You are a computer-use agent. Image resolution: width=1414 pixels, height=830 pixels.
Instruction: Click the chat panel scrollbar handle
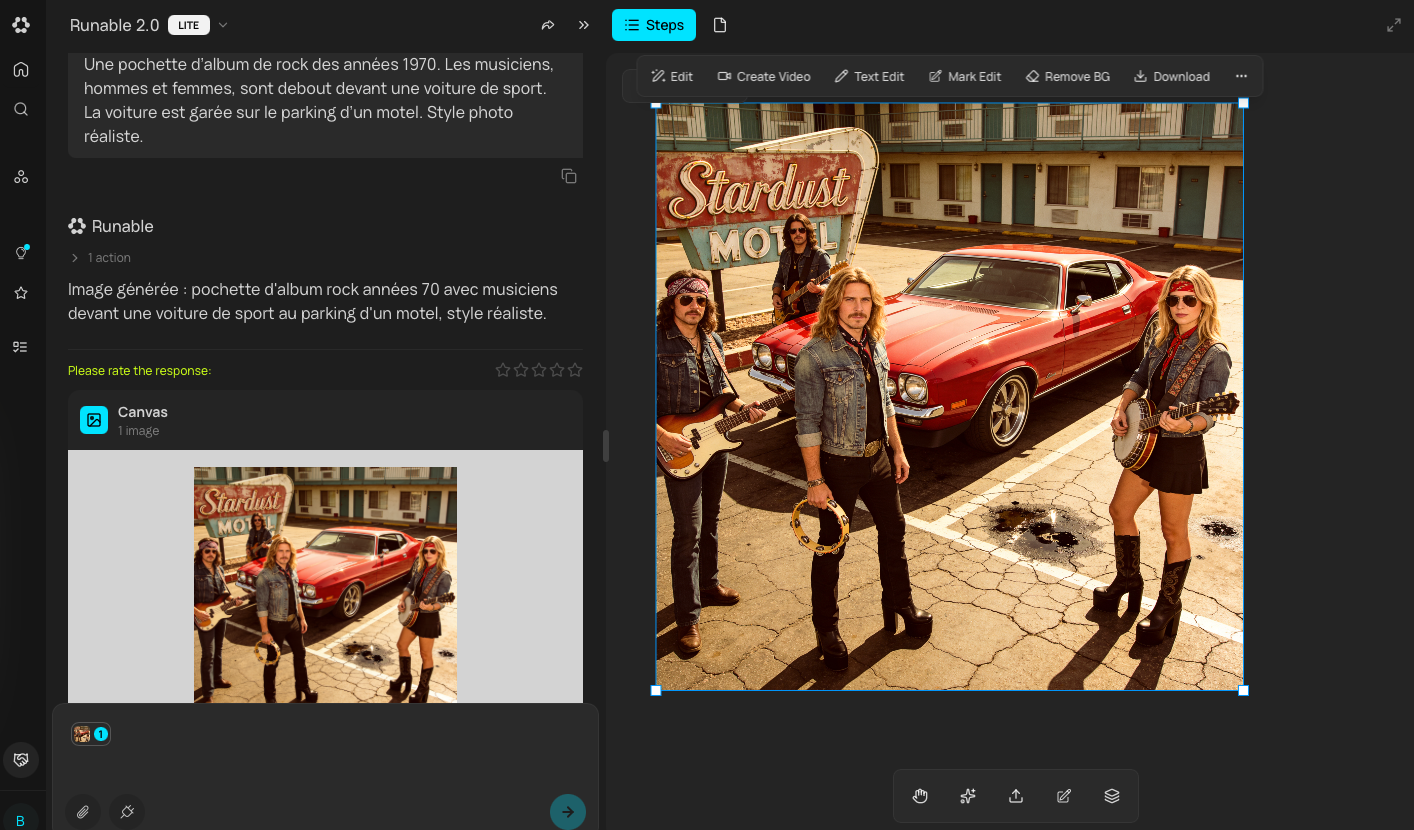pyautogui.click(x=606, y=446)
